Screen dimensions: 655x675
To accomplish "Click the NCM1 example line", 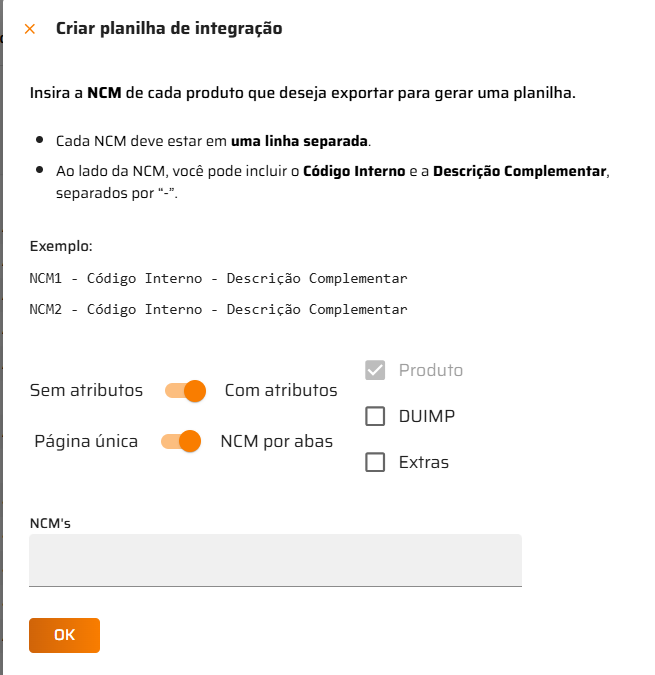I will tap(218, 278).
